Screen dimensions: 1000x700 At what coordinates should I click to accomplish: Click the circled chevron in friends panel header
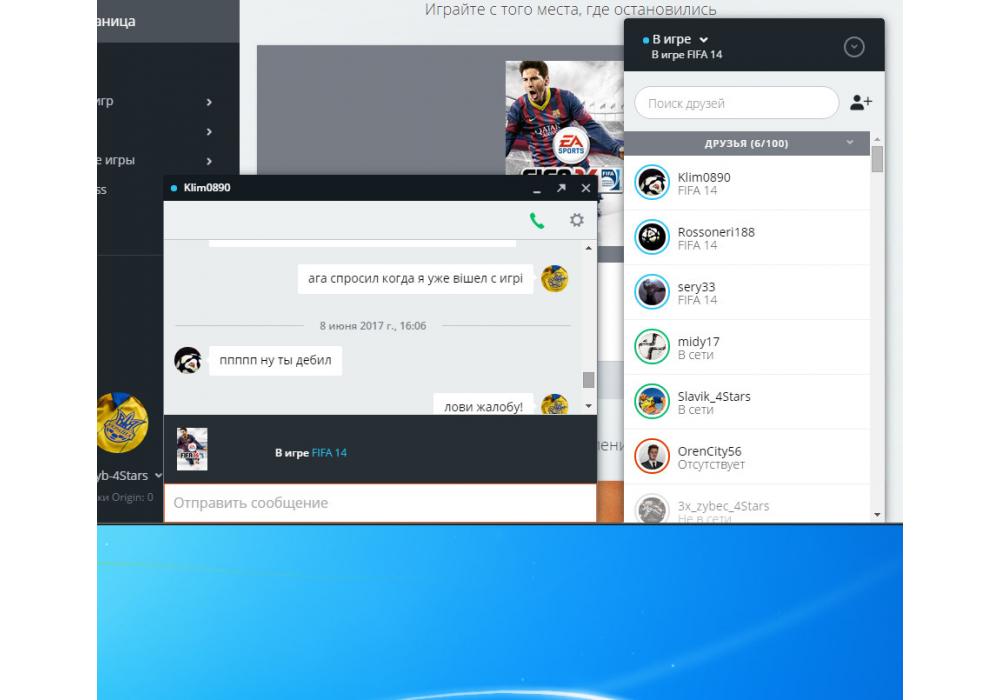click(x=854, y=47)
